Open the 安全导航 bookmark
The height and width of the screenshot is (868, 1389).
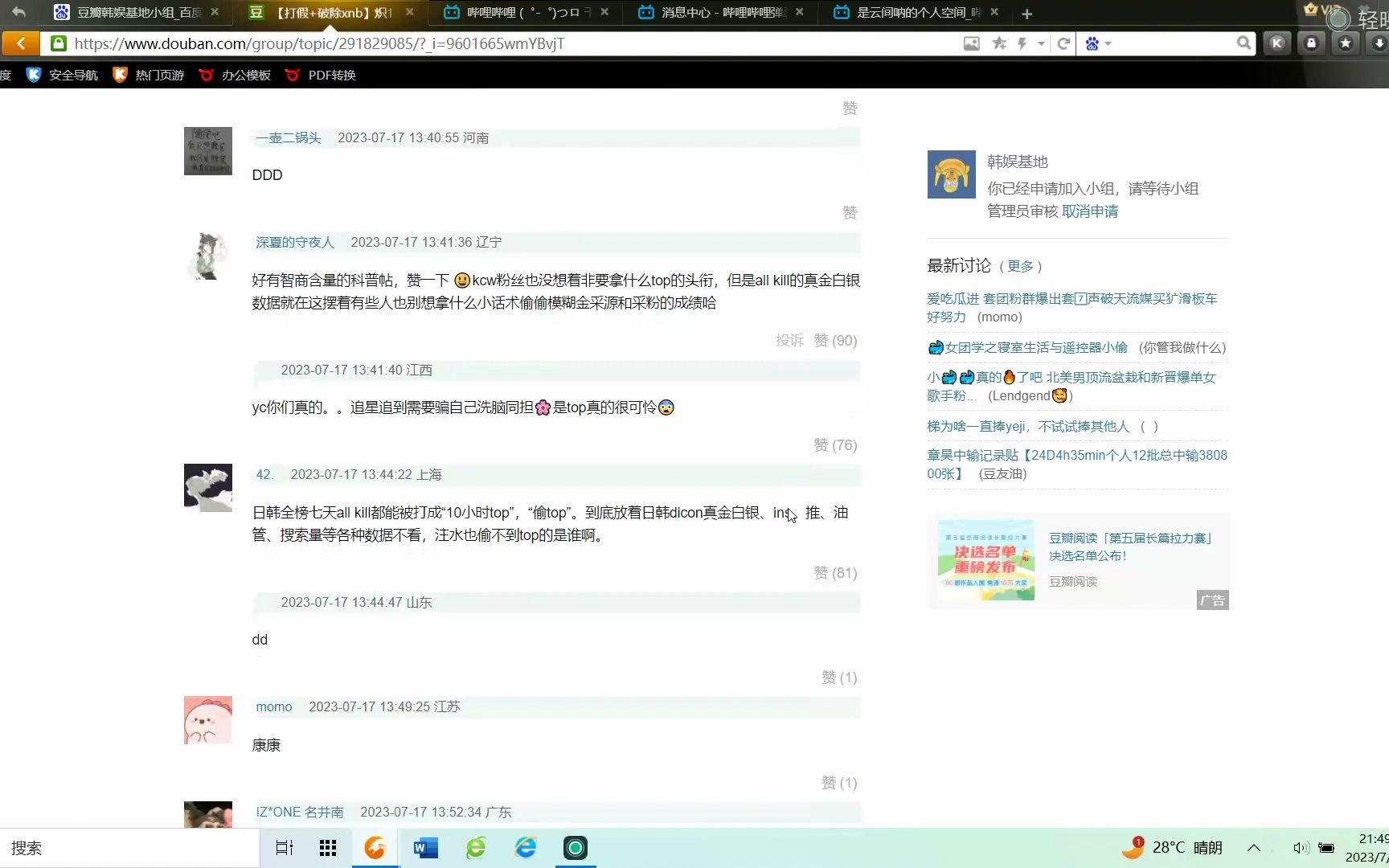(x=63, y=75)
